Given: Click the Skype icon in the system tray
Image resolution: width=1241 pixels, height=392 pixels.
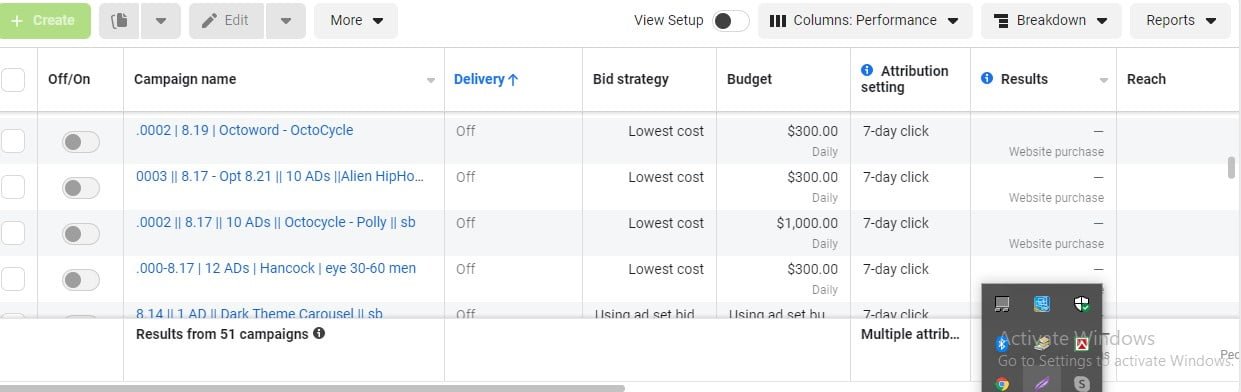Looking at the screenshot, I should (1081, 383).
